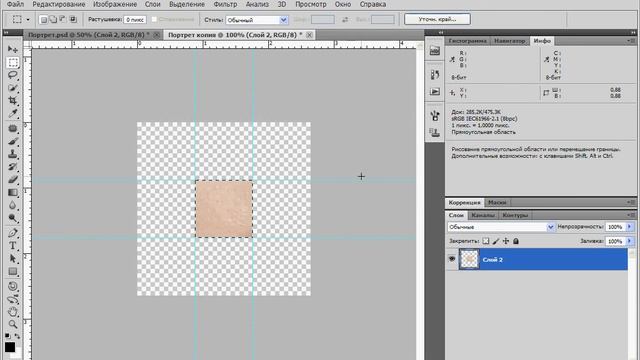Select the Gradient tool
The width and height of the screenshot is (640, 360).
(x=13, y=192)
